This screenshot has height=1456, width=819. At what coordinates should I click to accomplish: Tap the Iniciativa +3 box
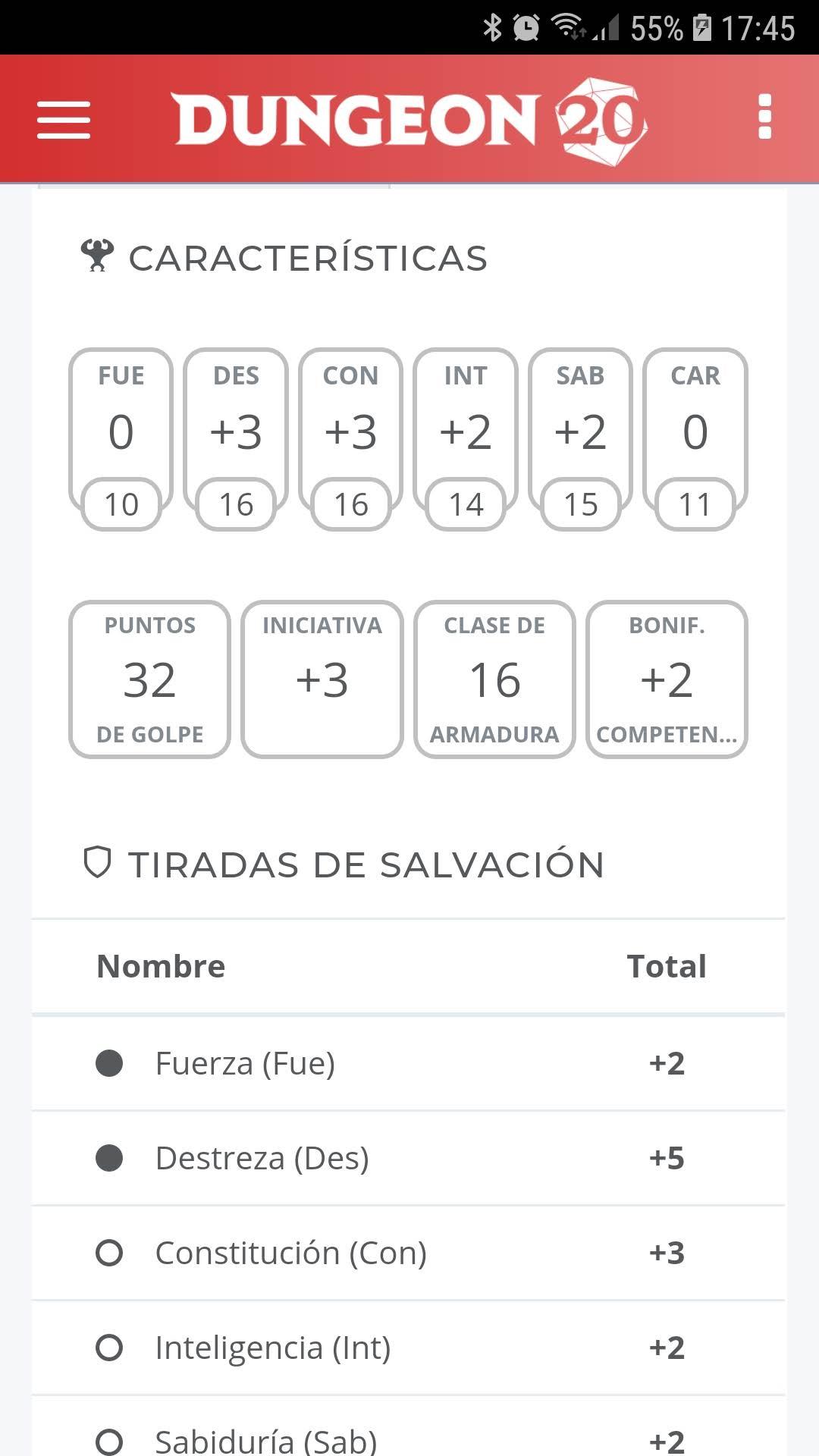pos(322,679)
